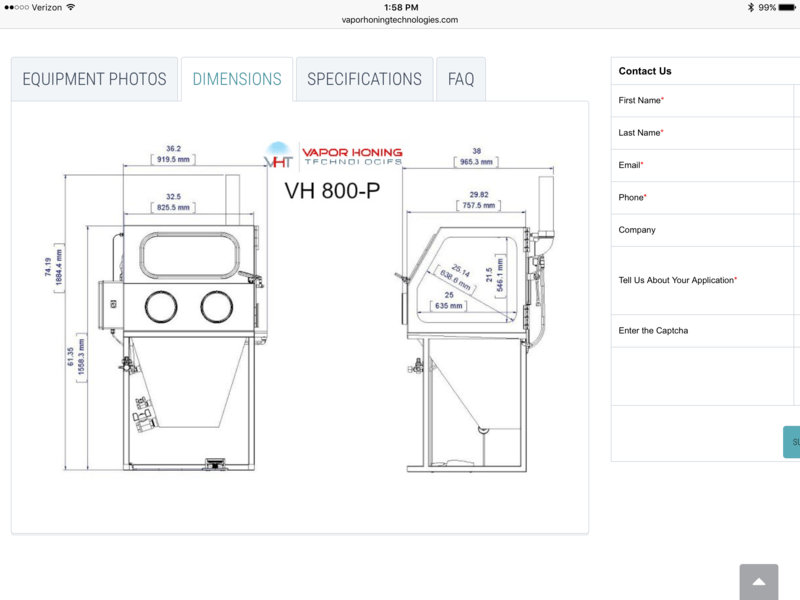The image size is (800, 600).
Task: Click the Company field label
Action: point(637,230)
